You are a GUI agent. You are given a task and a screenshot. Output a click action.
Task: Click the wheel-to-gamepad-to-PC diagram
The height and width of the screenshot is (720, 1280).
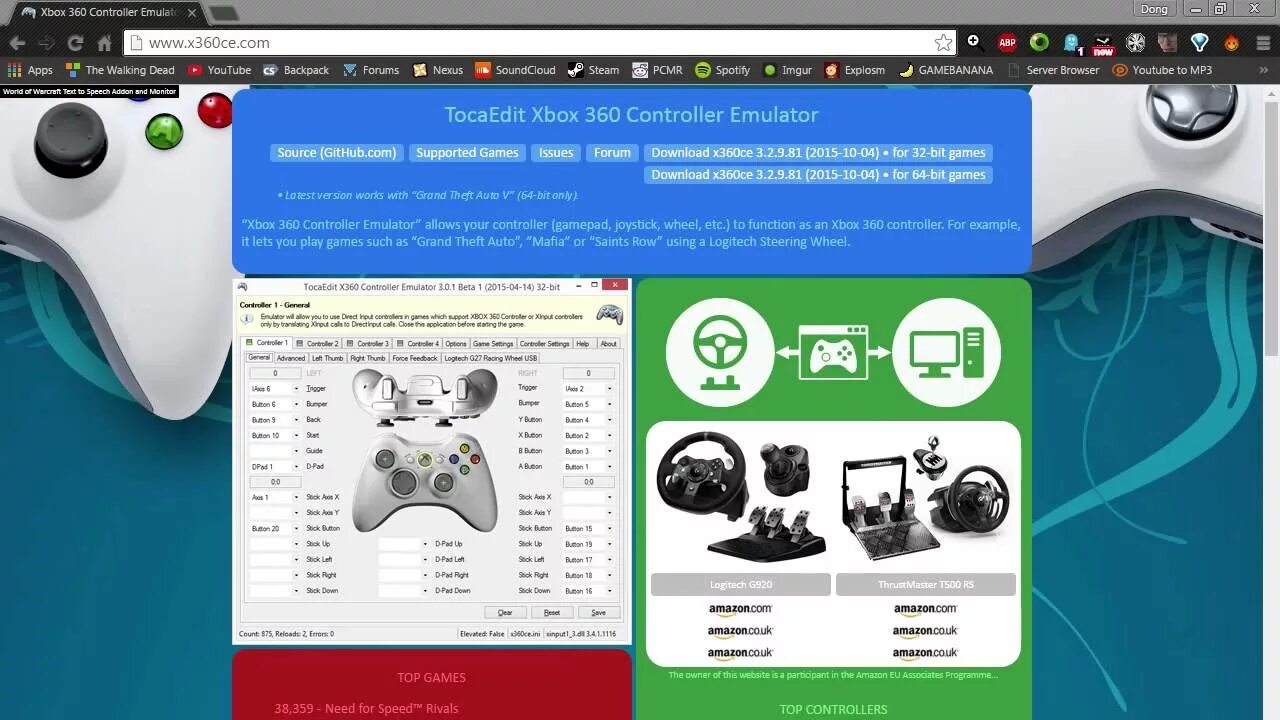point(833,352)
